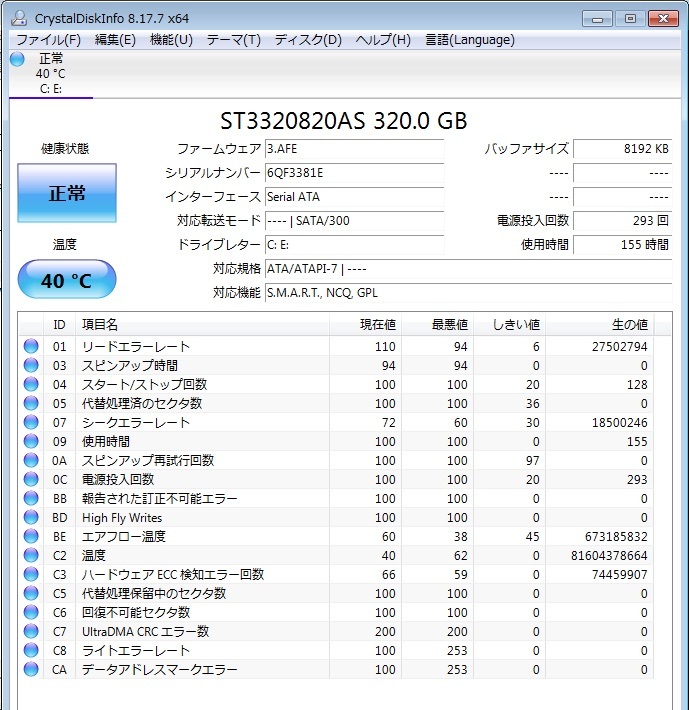
Task: Click status icon for 05 代替処理済のセクタ数
Action: pos(31,403)
